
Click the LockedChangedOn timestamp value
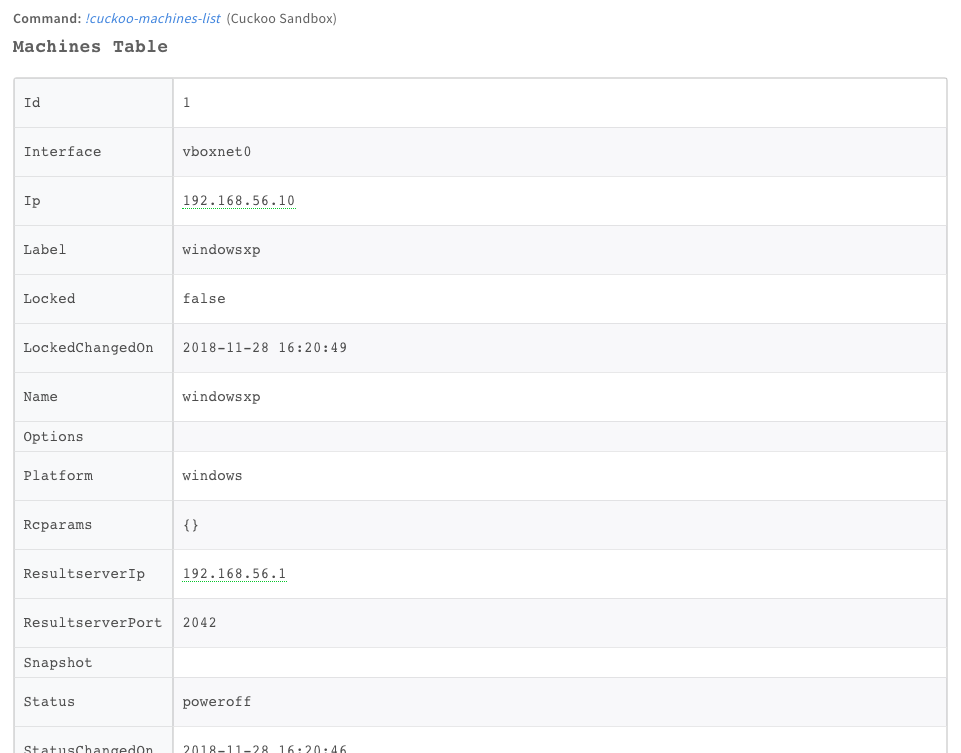point(264,348)
